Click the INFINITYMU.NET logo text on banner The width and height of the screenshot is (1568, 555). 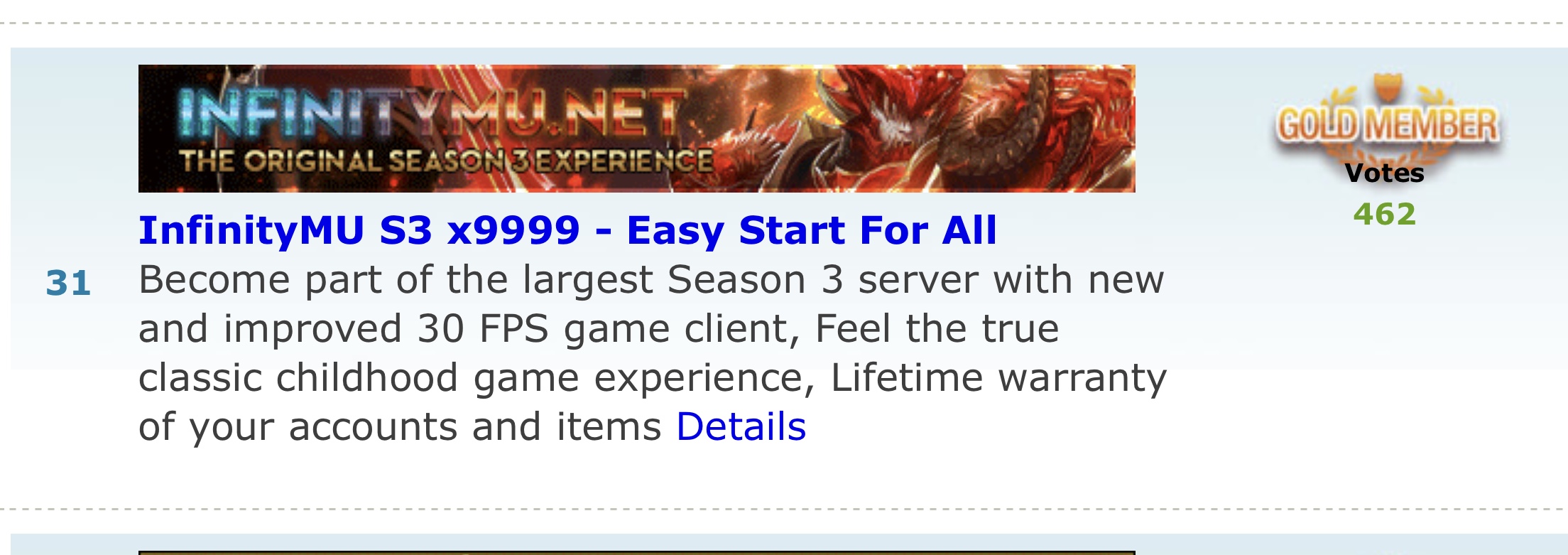coord(430,114)
